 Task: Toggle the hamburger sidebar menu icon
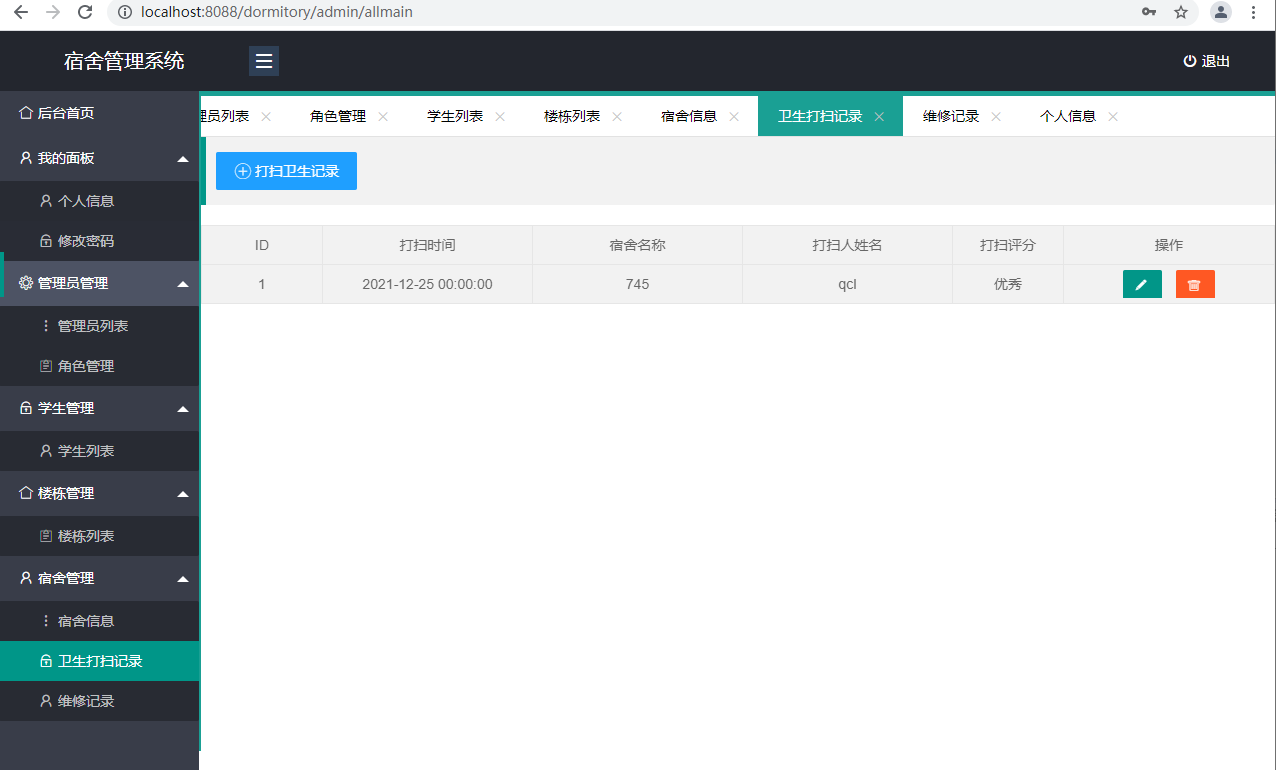click(x=264, y=61)
